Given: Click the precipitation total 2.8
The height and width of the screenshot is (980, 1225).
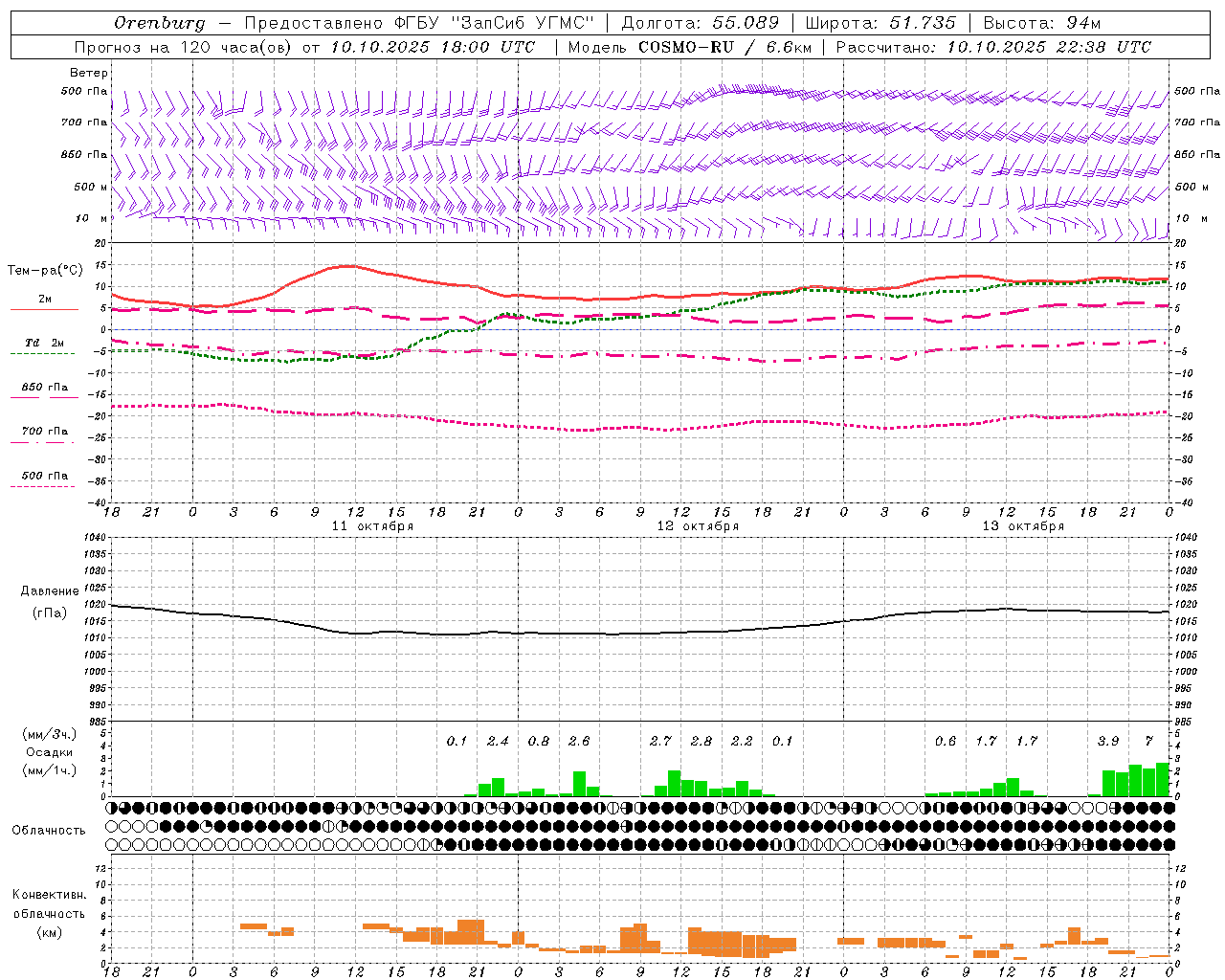Looking at the screenshot, I should 702,741.
